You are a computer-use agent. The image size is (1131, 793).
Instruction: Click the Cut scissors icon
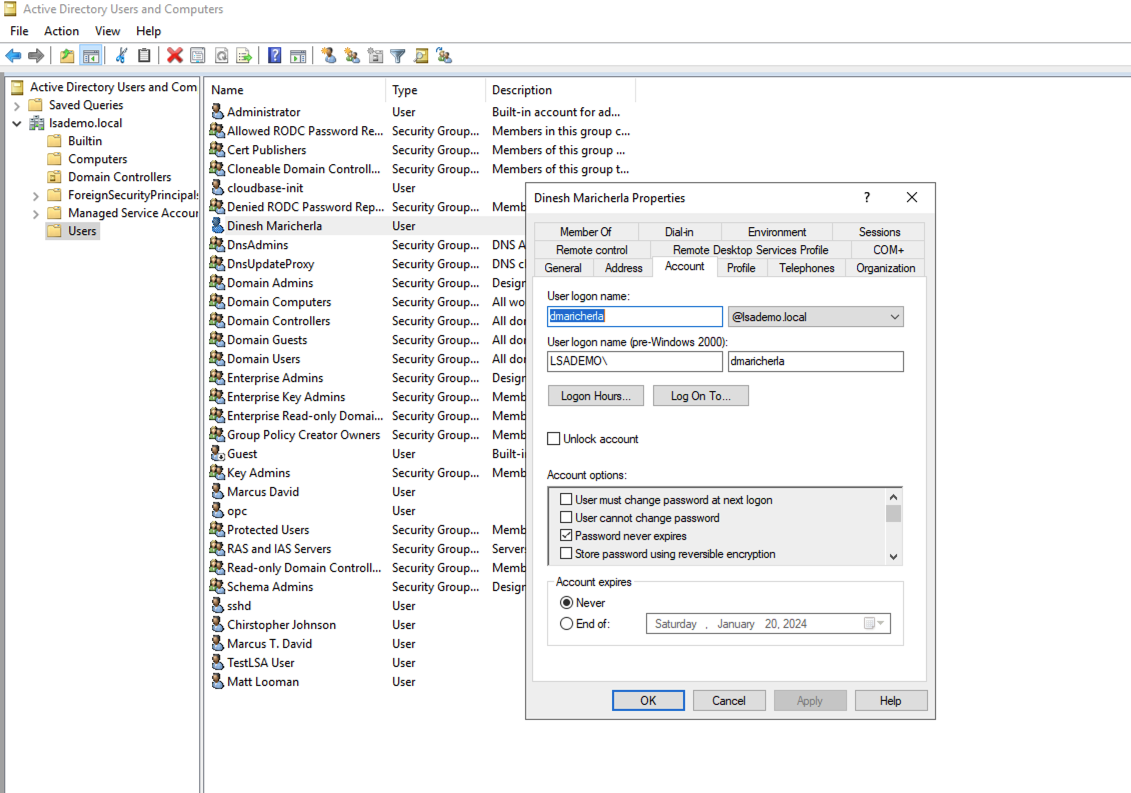click(121, 56)
